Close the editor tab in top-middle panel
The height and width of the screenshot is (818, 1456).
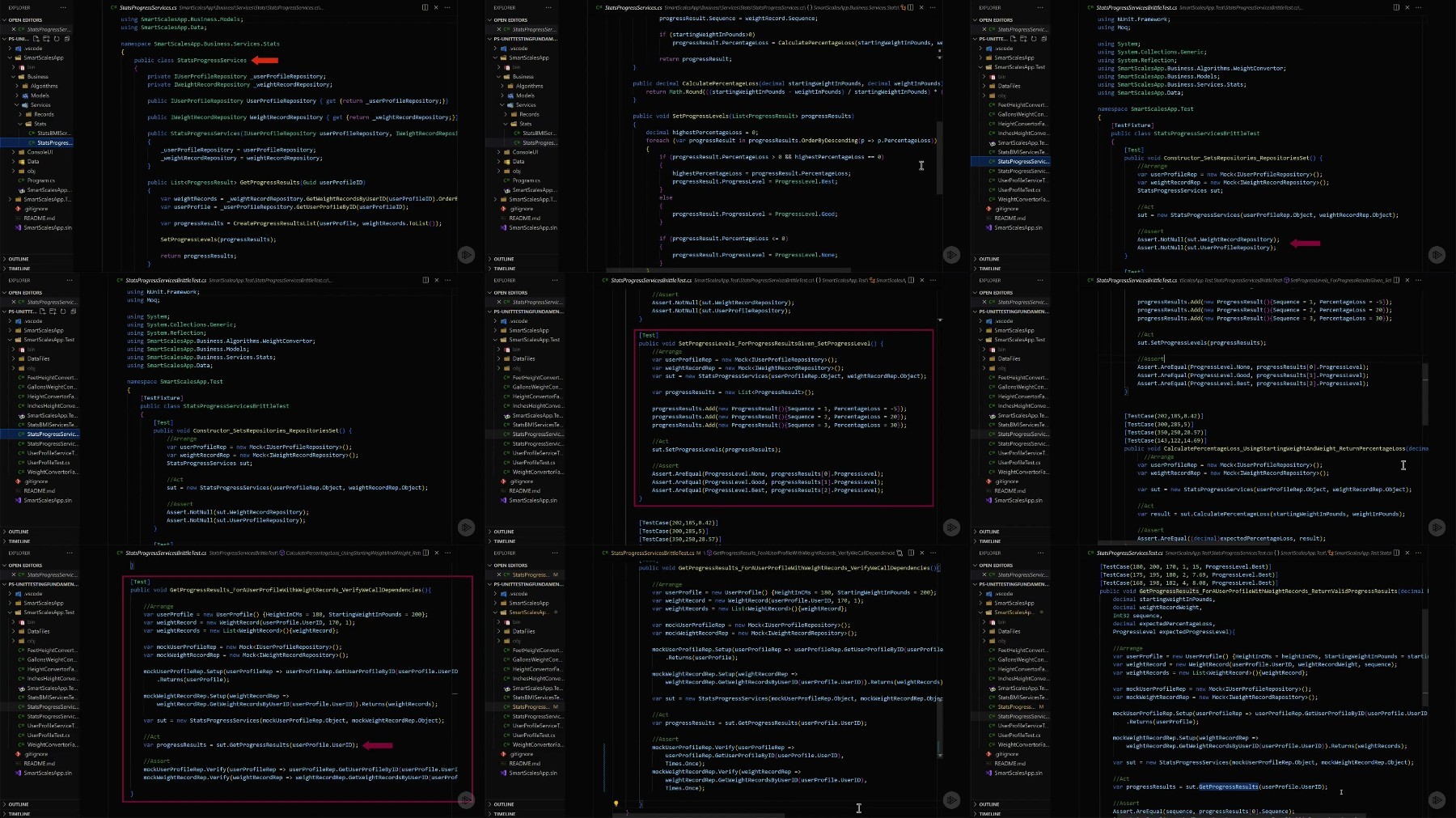[922, 7]
